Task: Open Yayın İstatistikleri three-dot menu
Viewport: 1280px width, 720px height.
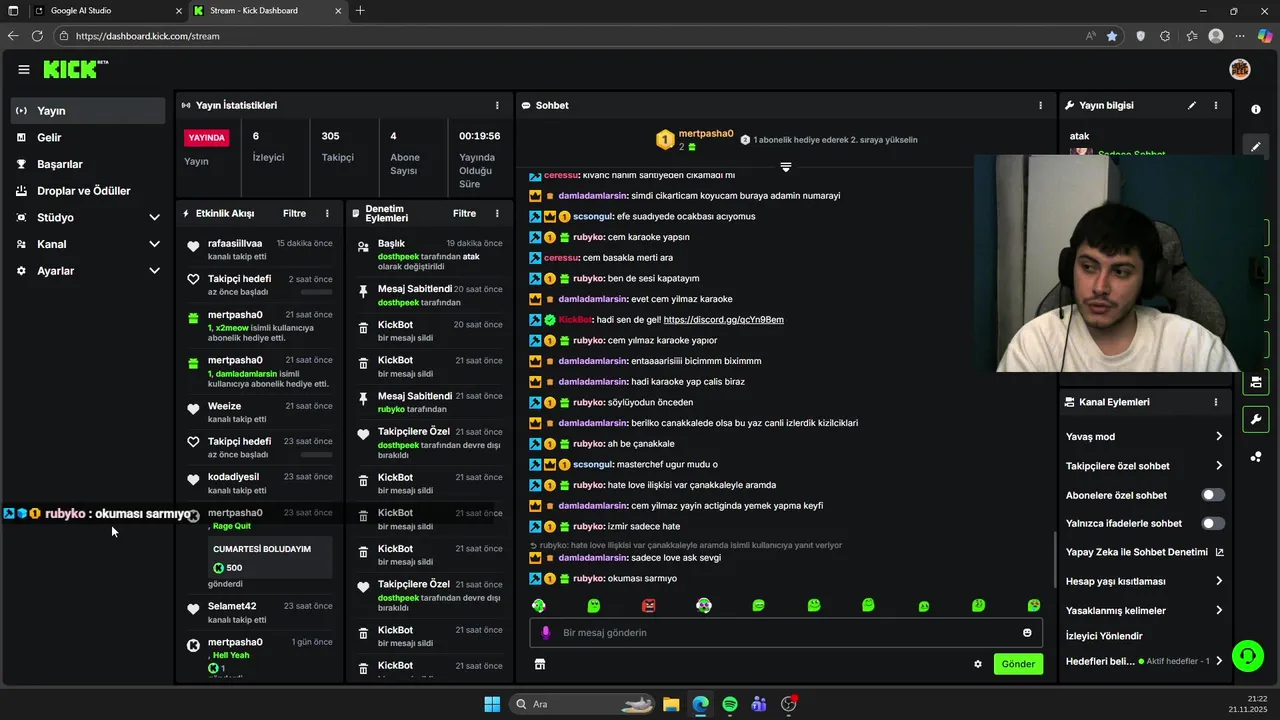Action: click(x=497, y=105)
